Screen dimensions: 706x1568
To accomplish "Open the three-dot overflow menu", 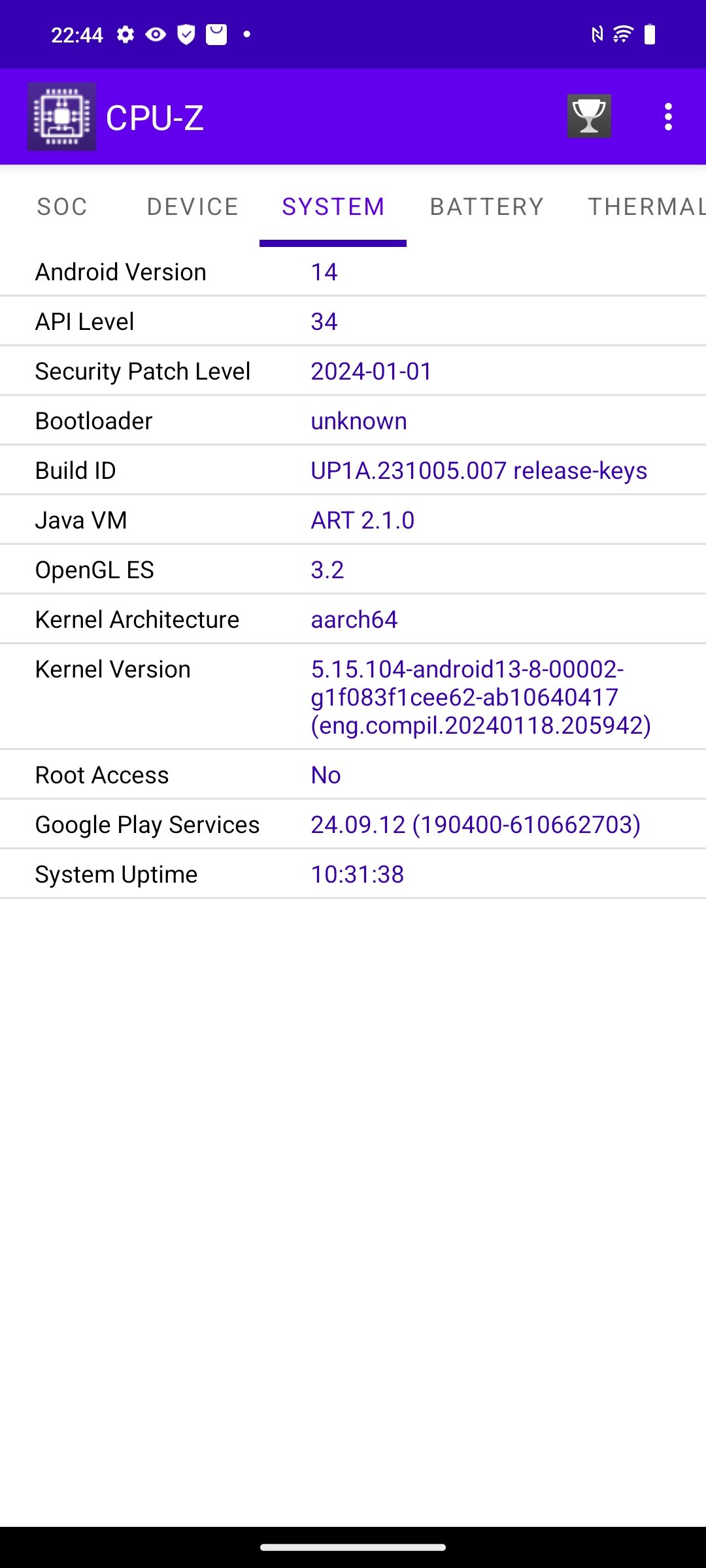I will (667, 117).
